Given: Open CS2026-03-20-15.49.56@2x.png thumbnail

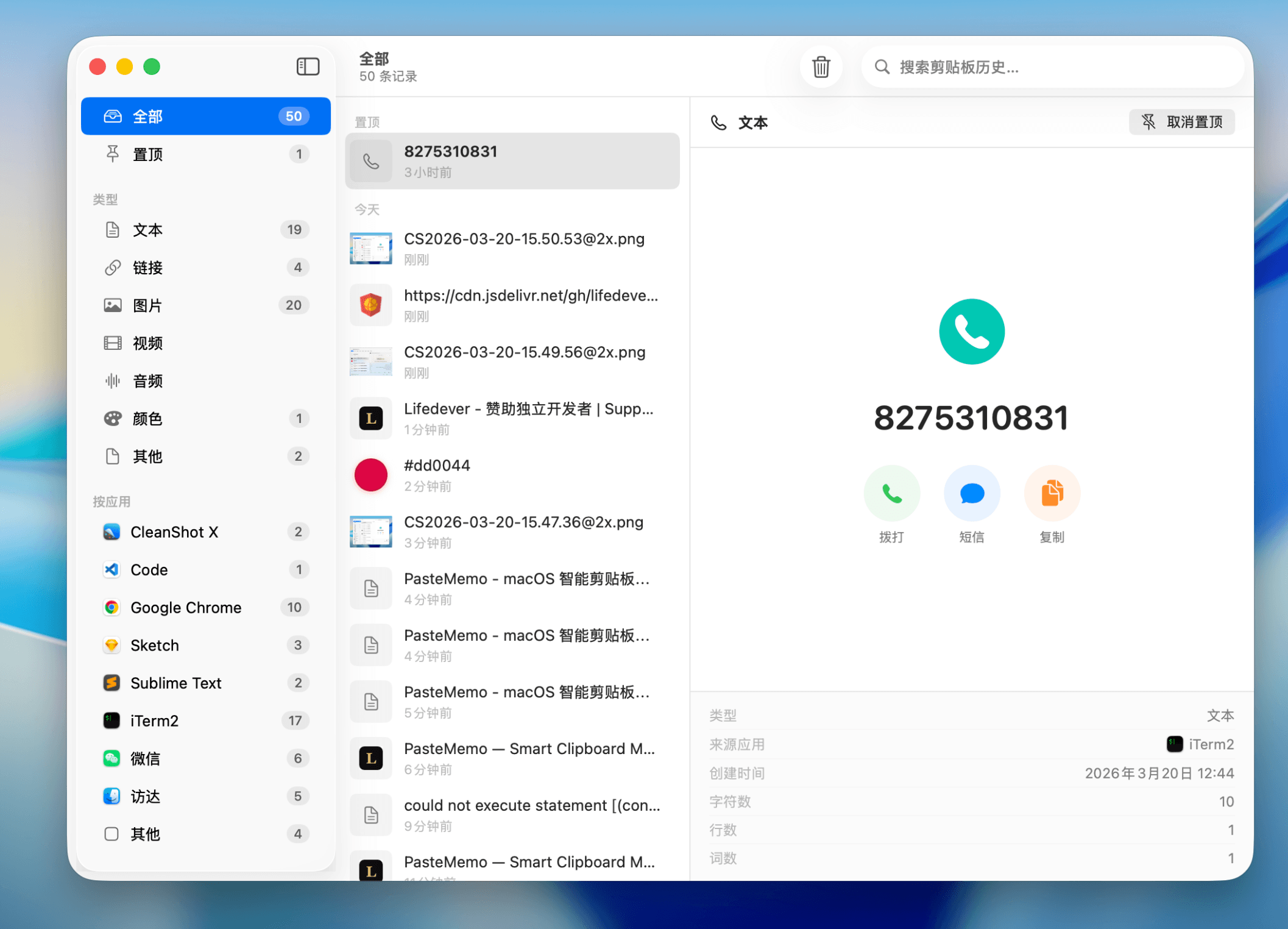Looking at the screenshot, I should point(370,361).
